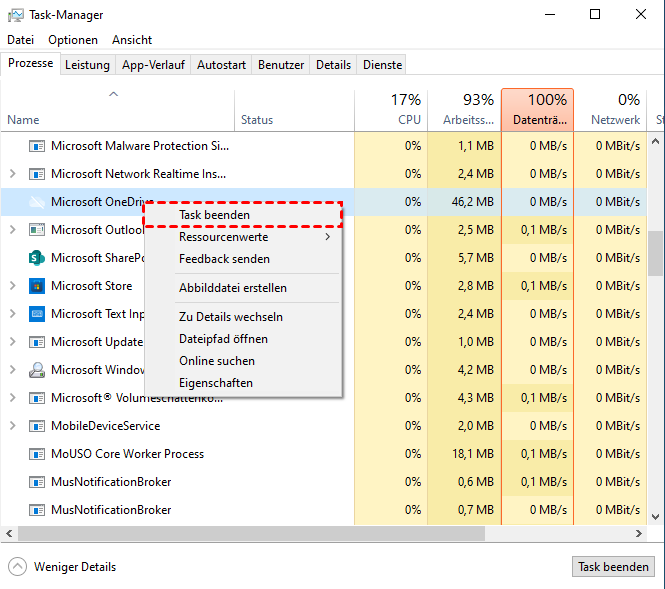Open the Ressourcenwerte submenu

[224, 238]
